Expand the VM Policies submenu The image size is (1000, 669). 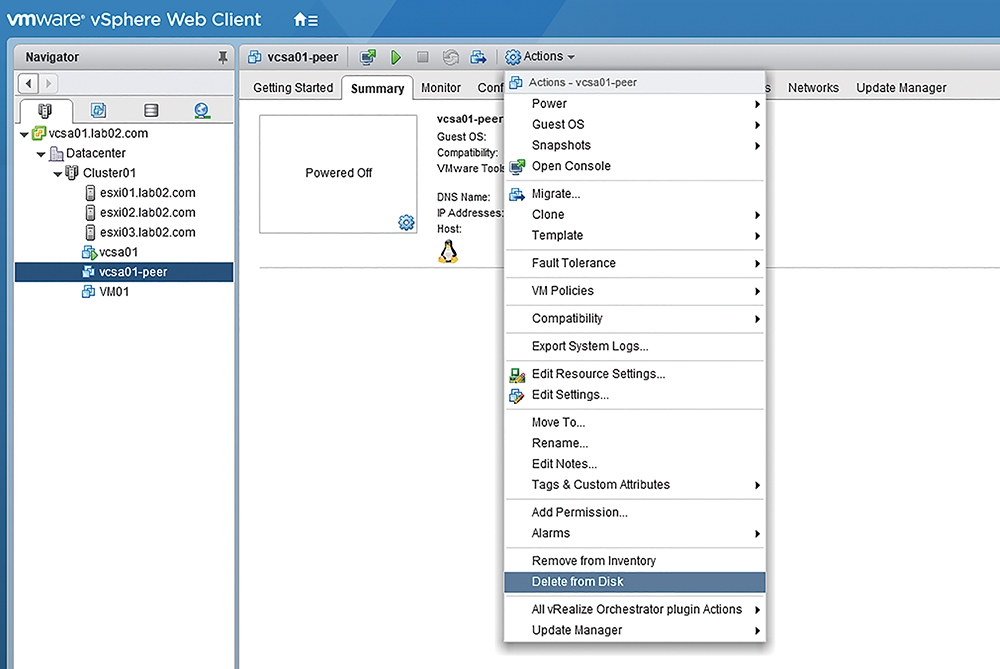point(635,291)
